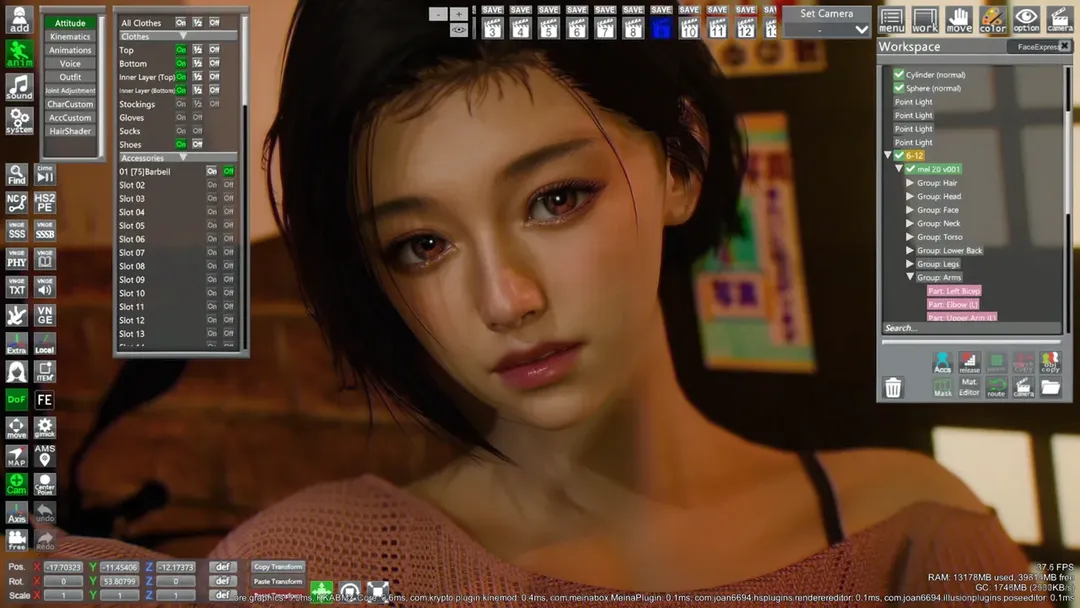Set All Clothes to half state
The width and height of the screenshot is (1080, 608).
198,23
